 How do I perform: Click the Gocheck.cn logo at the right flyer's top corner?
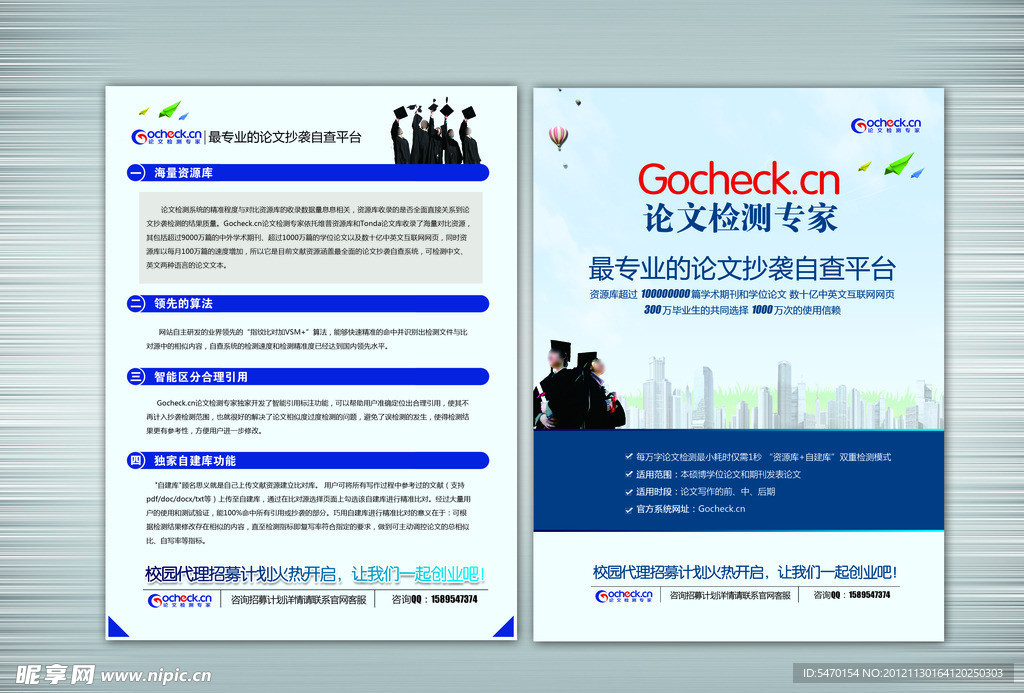886,125
